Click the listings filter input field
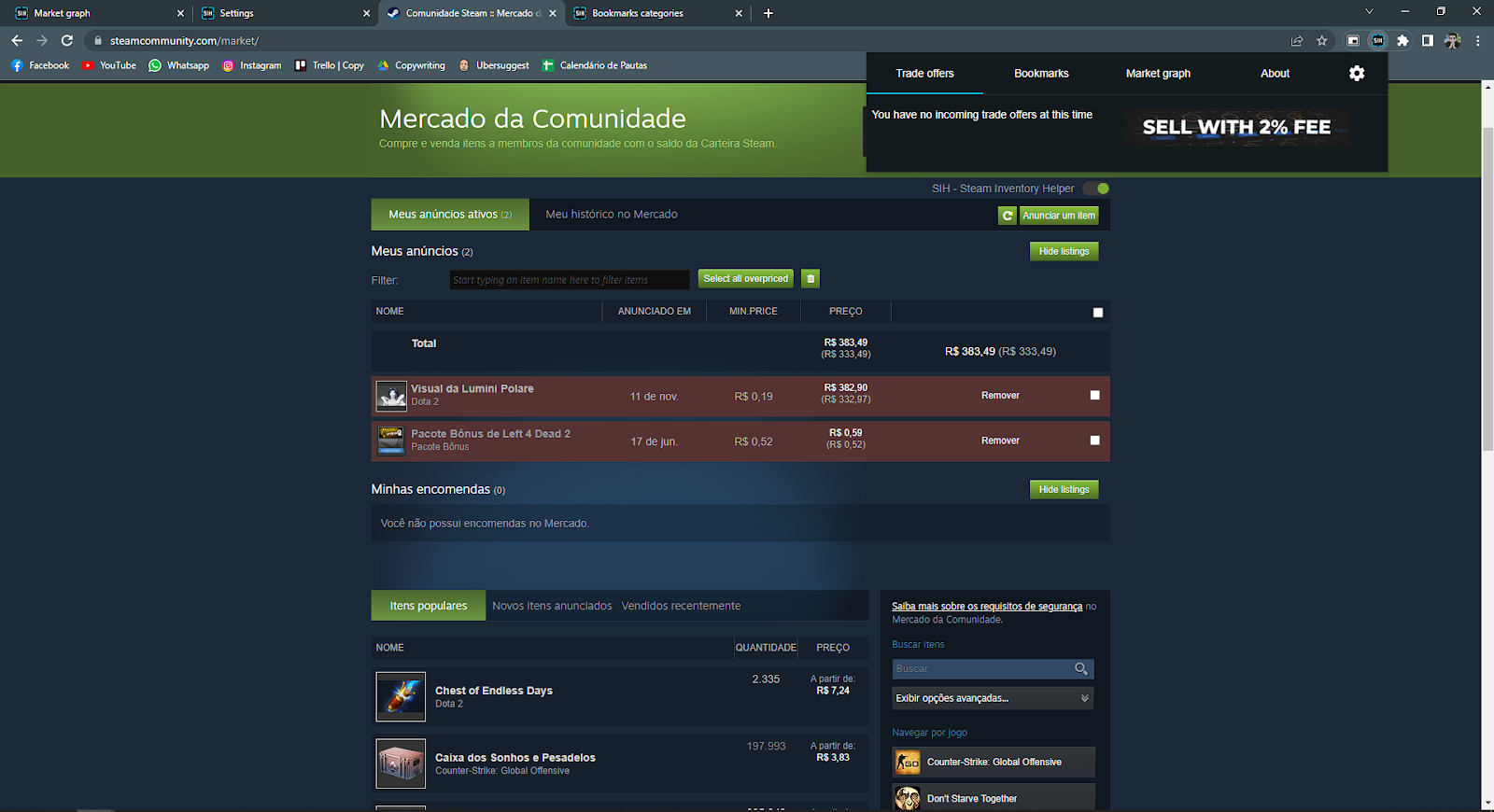The height and width of the screenshot is (812, 1494). pyautogui.click(x=570, y=280)
